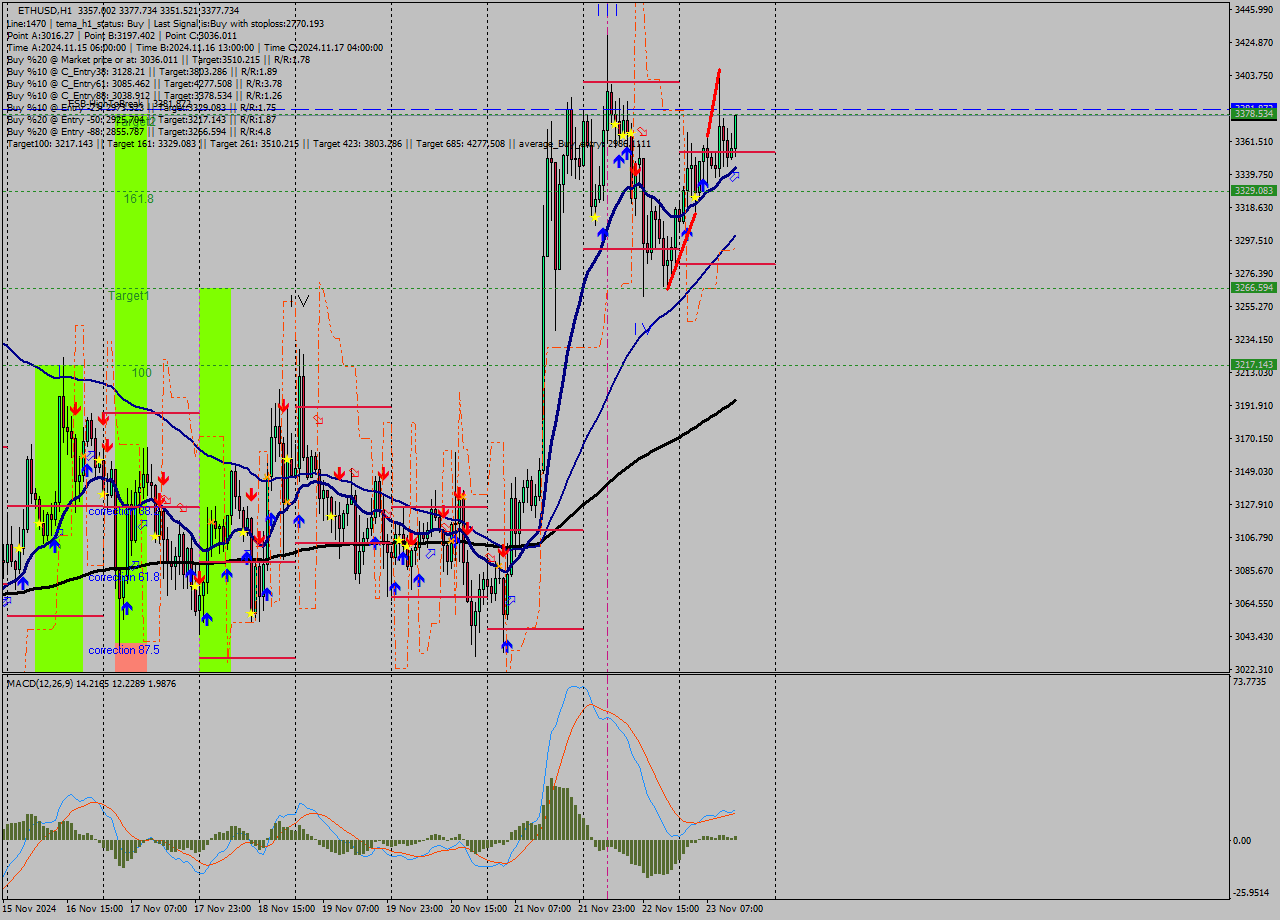Select the white flag marker near the chart peak
The image size is (1280, 920).
[641, 132]
